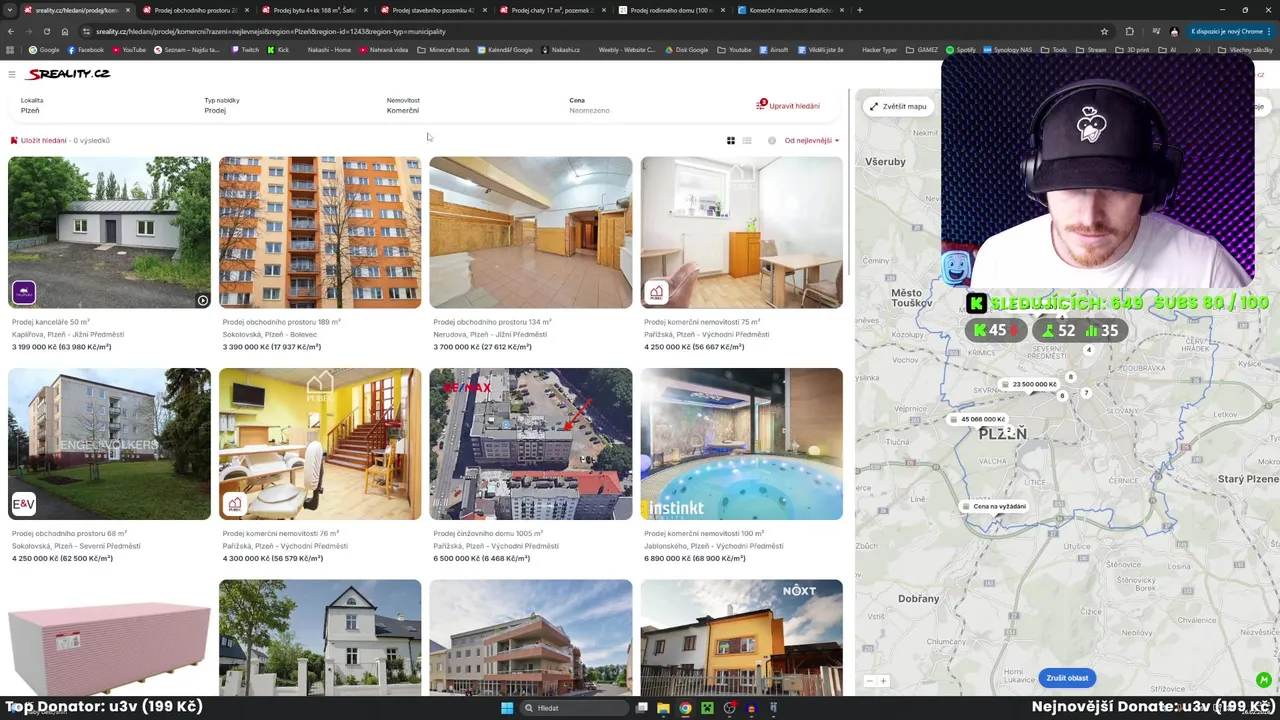Open Task View in taskbar
The width and height of the screenshot is (1280, 720).
click(x=641, y=708)
